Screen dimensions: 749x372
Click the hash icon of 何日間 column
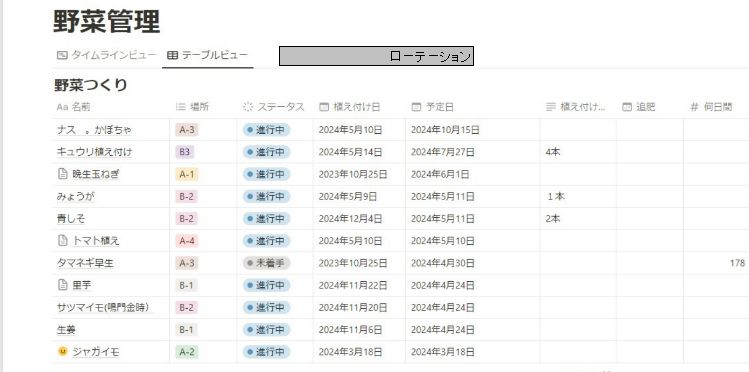[694, 107]
